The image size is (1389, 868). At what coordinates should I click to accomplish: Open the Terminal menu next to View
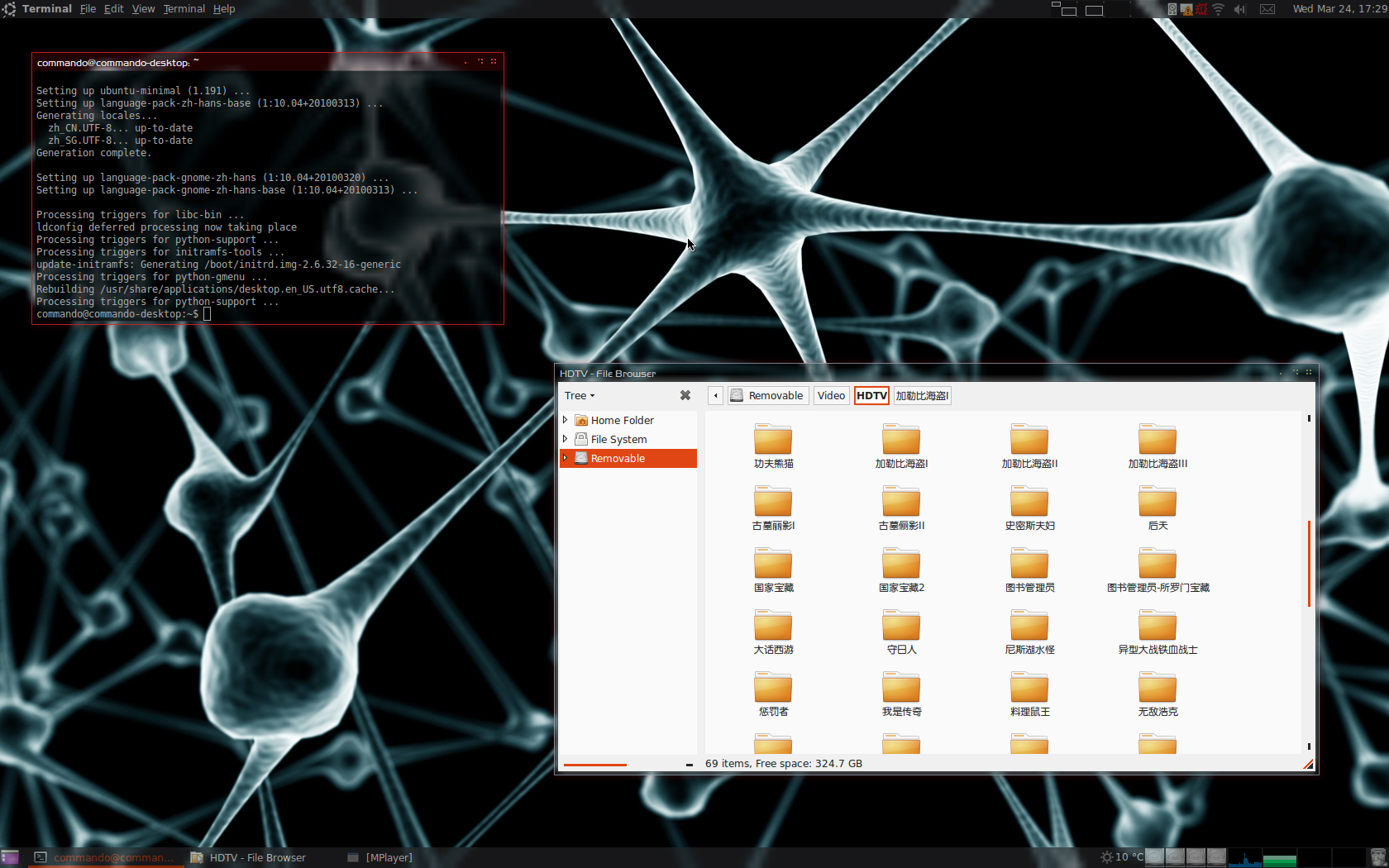pyautogui.click(x=184, y=9)
